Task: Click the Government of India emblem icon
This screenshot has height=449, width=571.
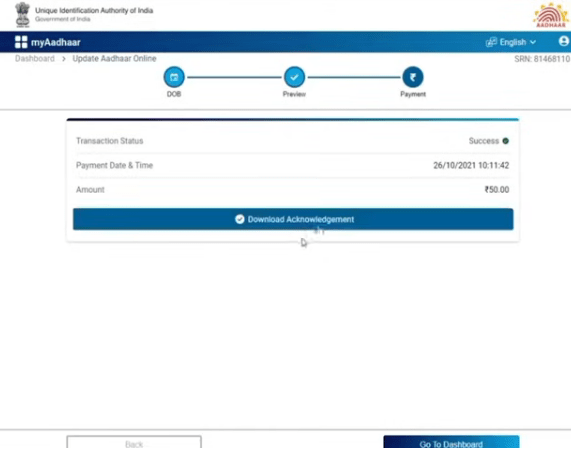Action: tap(23, 15)
